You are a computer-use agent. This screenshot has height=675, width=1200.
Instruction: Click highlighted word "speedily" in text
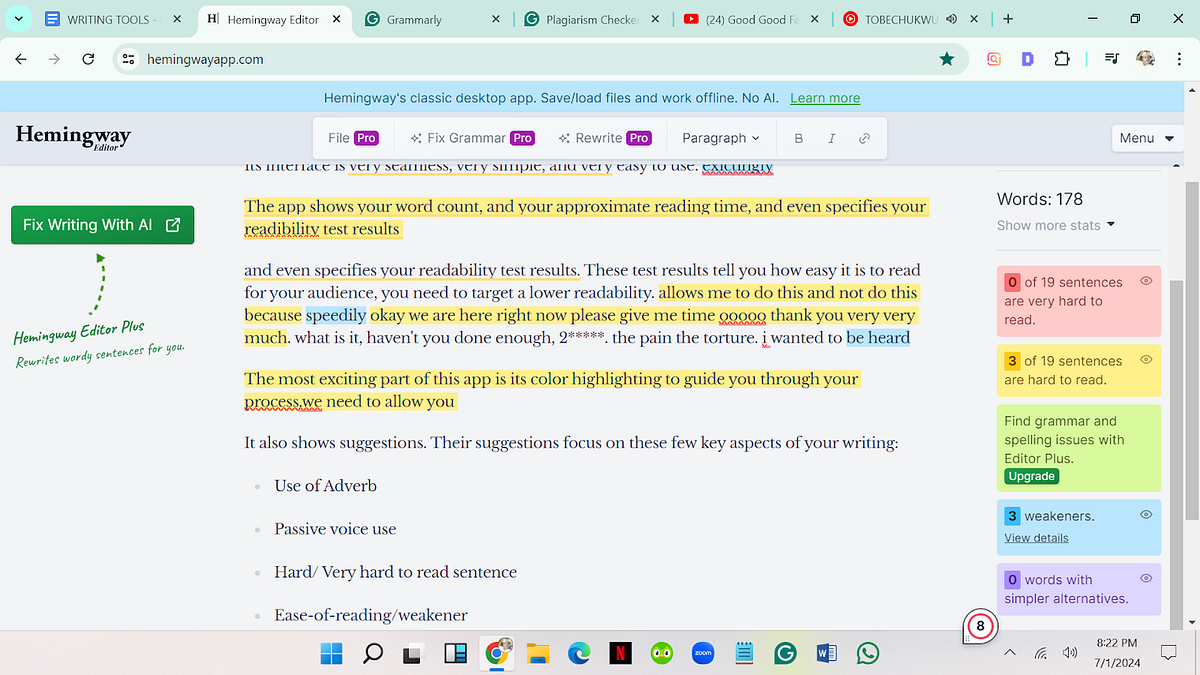tap(335, 315)
